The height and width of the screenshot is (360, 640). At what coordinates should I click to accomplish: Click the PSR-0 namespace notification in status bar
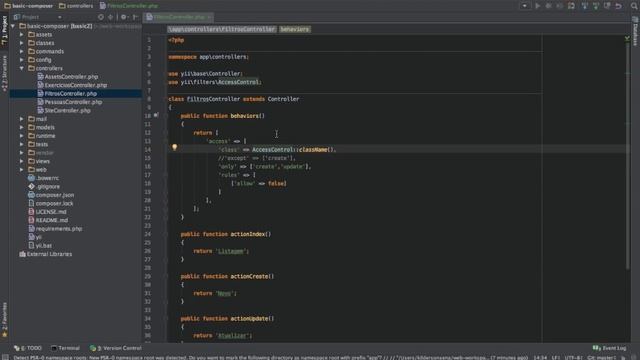coord(270,358)
